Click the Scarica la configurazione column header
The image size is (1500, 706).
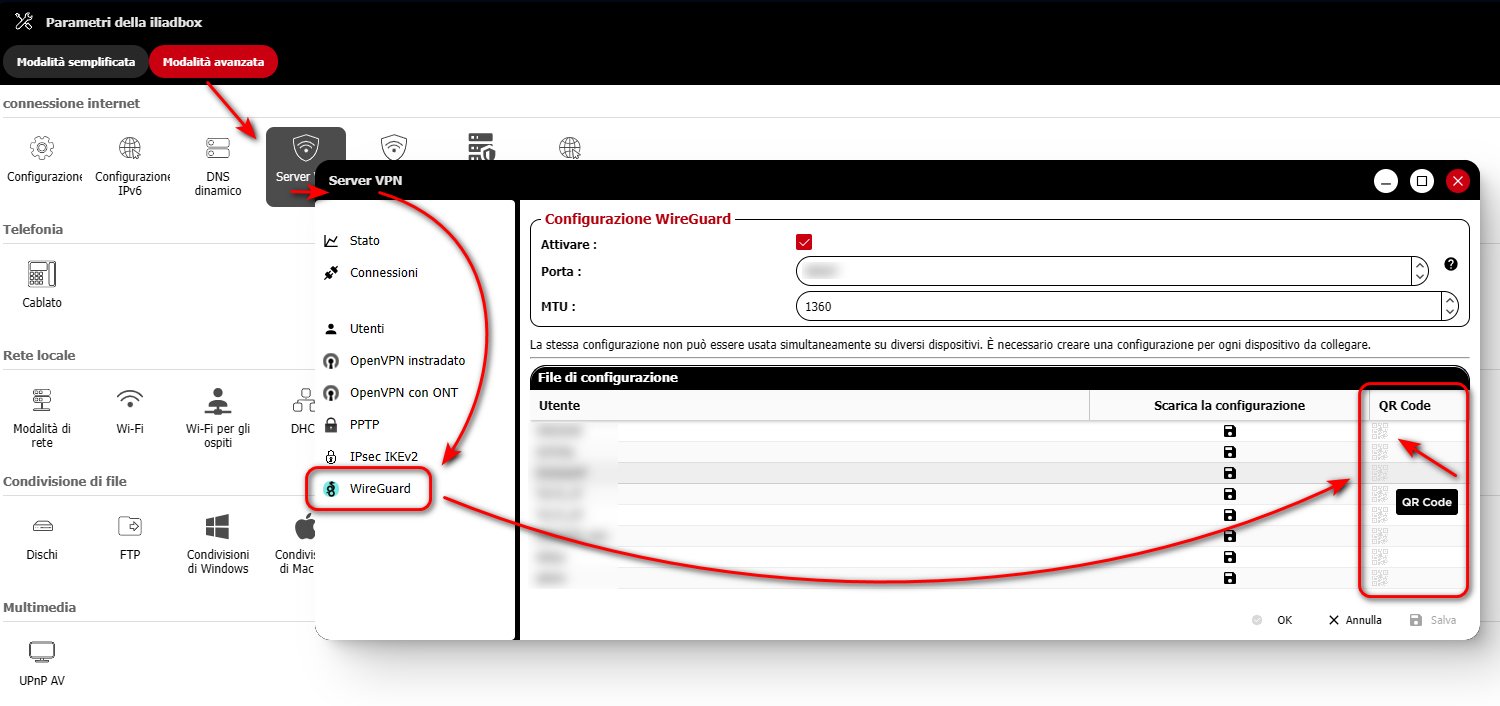pos(1229,405)
